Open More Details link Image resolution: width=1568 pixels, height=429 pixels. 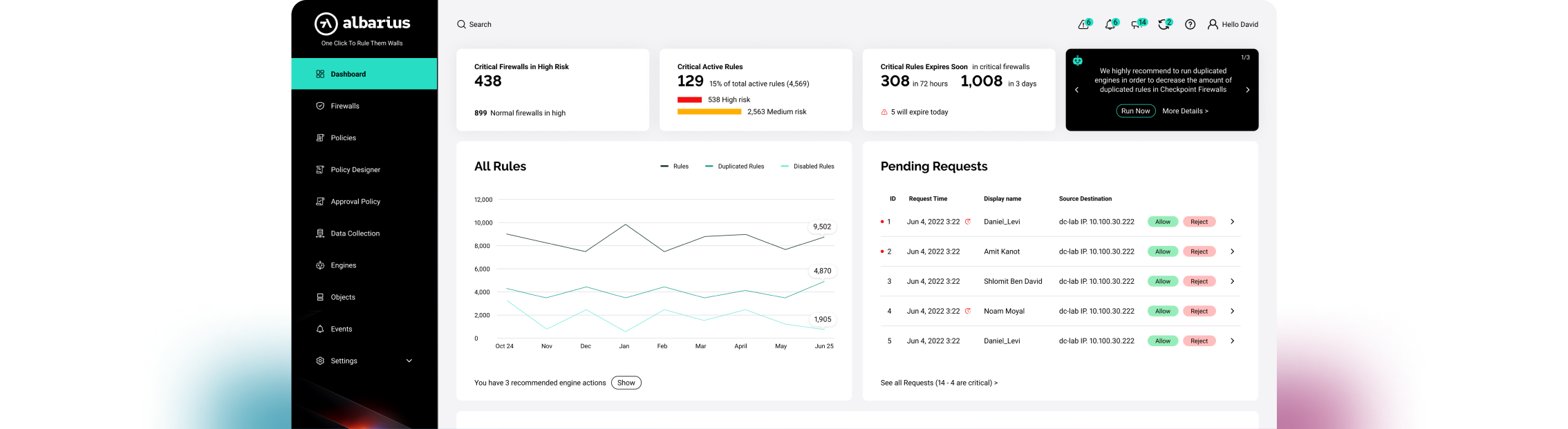pos(1185,111)
